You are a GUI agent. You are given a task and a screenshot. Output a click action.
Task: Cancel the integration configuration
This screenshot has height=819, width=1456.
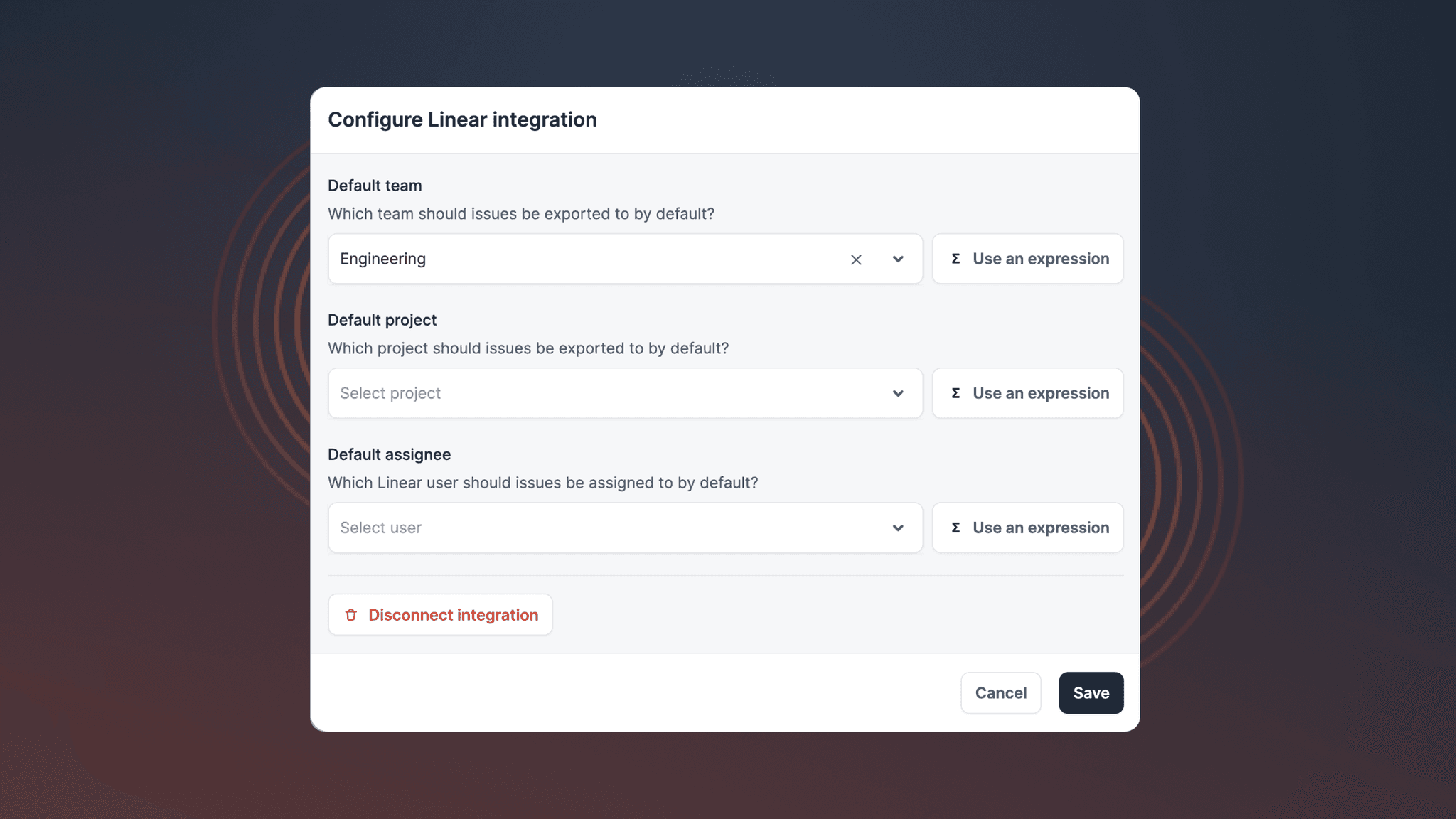click(1000, 693)
